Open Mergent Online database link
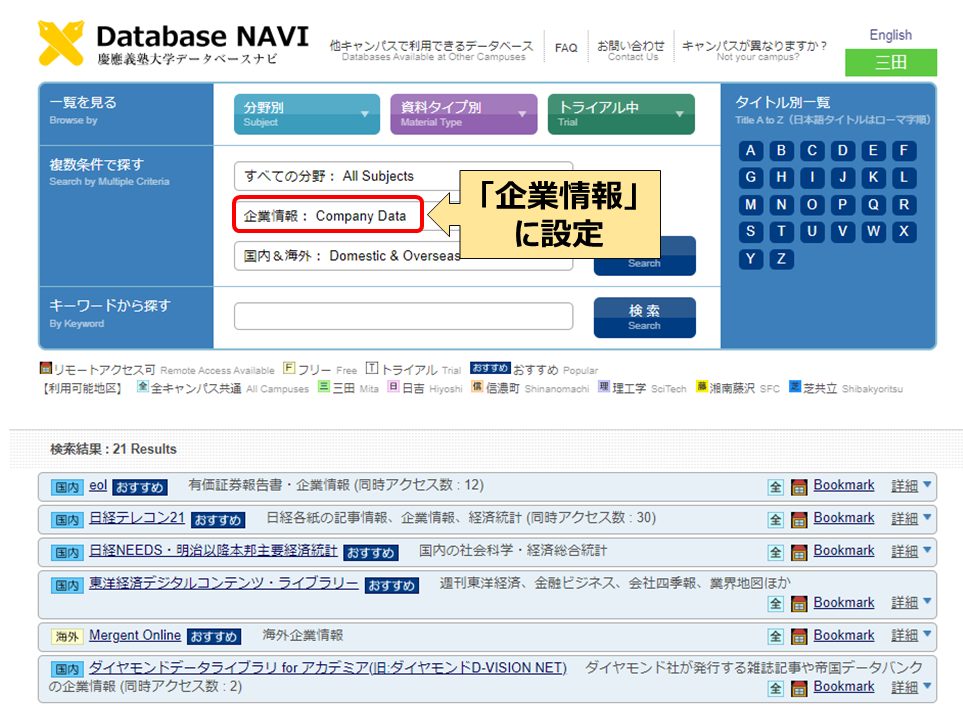 click(x=135, y=635)
